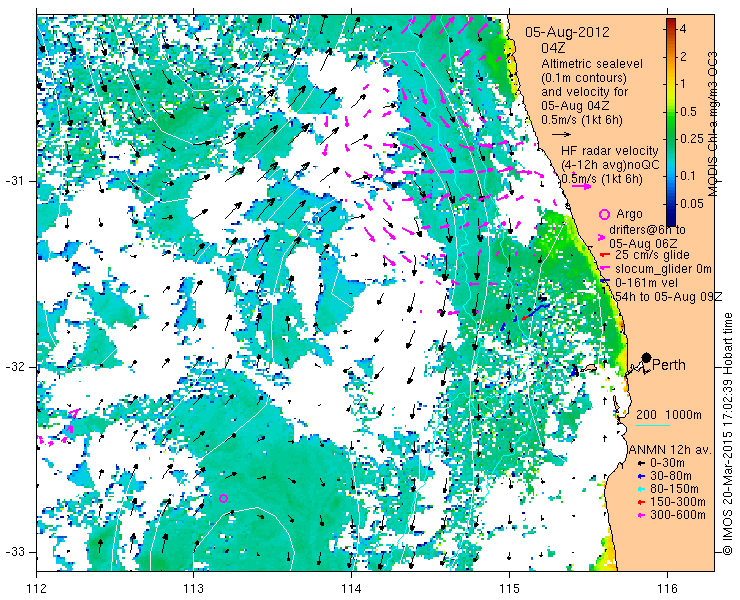Click the colorbar tick value 4

point(683,29)
